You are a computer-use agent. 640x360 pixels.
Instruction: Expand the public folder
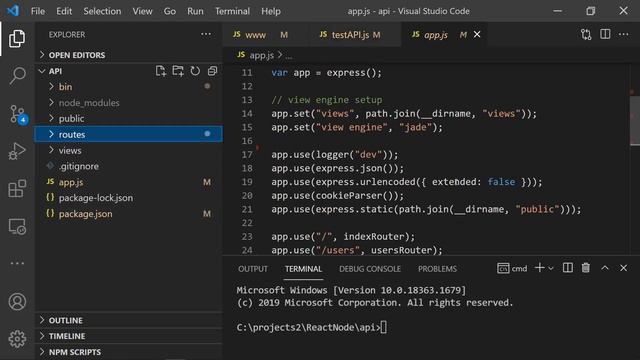tap(129, 118)
